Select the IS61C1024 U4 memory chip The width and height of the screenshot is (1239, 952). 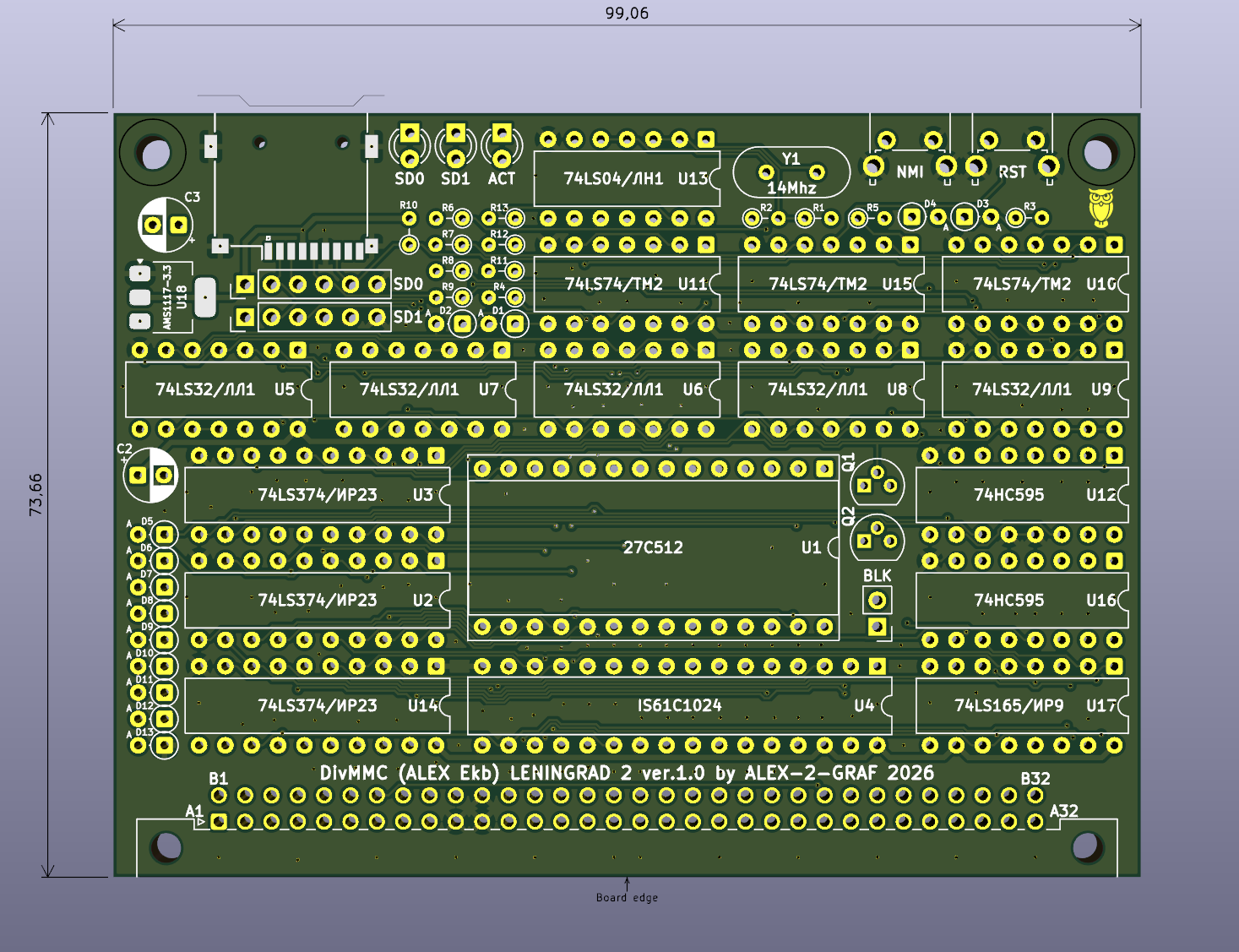(x=679, y=705)
